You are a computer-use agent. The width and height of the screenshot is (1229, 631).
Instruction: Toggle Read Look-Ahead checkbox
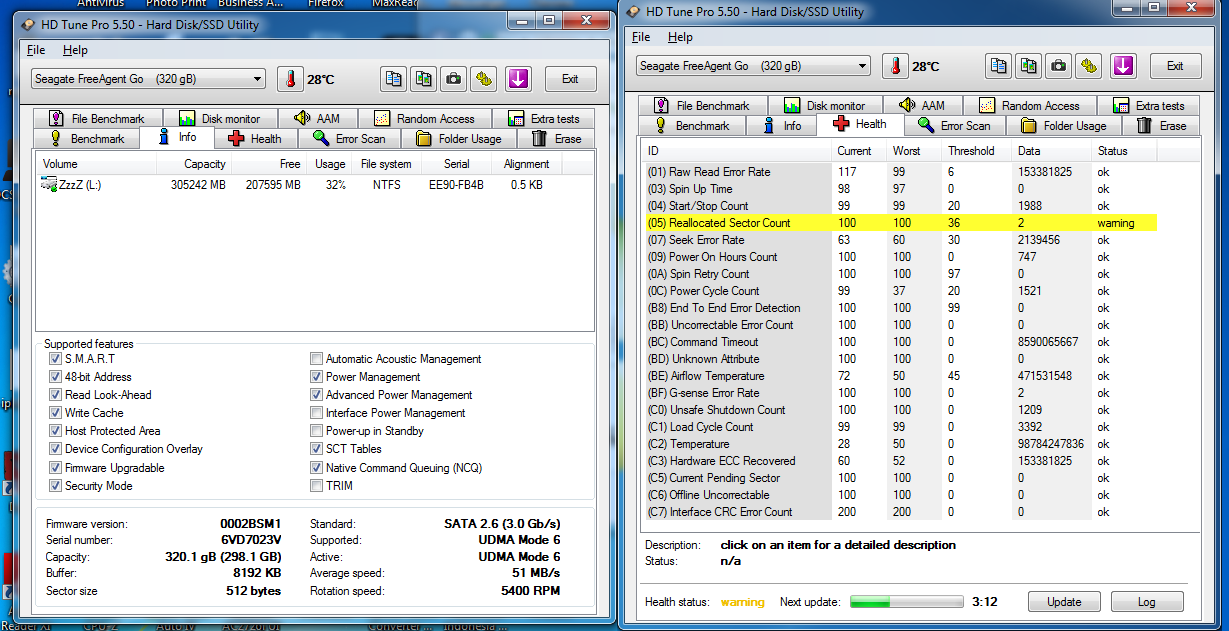[x=56, y=395]
